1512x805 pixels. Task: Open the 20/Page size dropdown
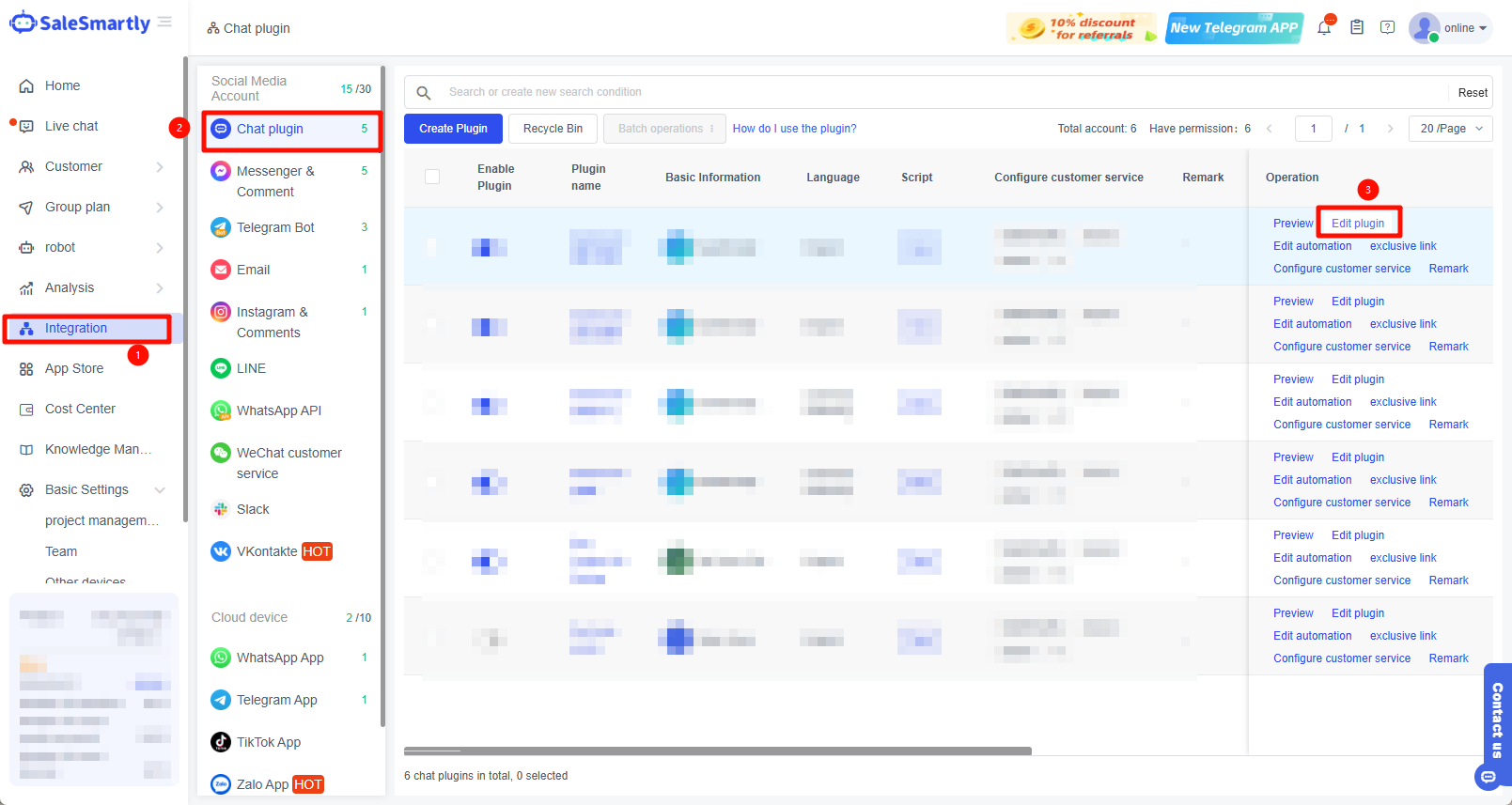tap(1450, 129)
